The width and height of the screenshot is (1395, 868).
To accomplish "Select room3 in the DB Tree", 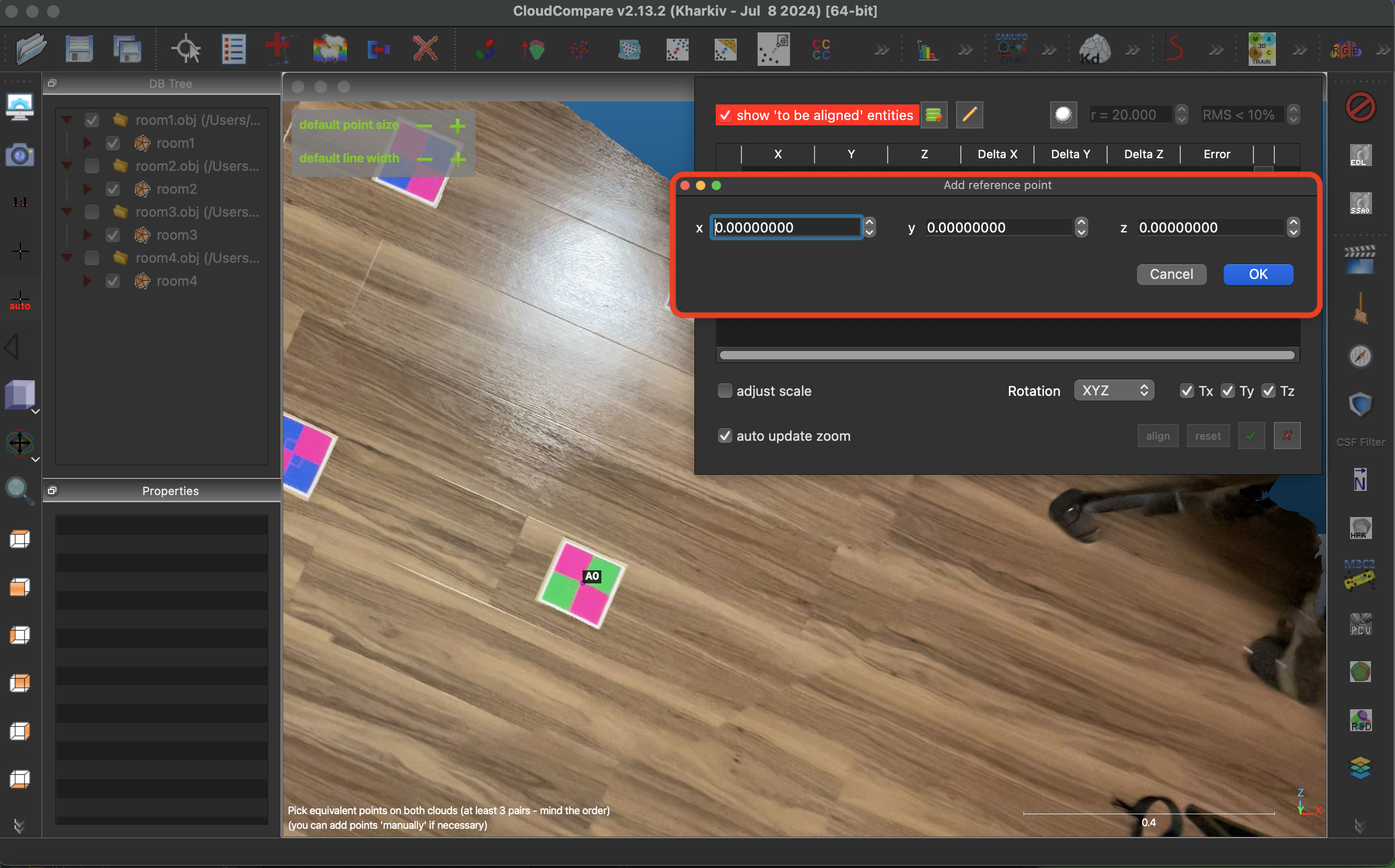I will point(176,235).
